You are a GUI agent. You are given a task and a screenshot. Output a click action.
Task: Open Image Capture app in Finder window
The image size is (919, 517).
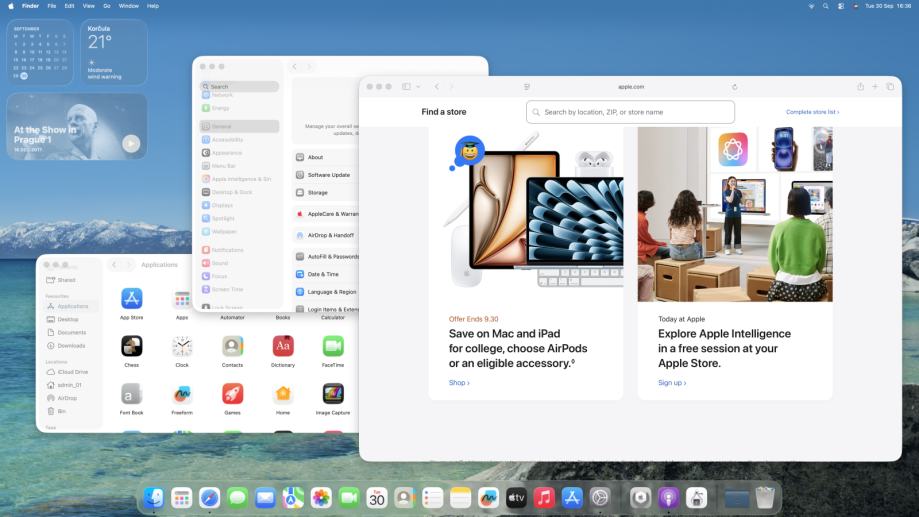333,394
